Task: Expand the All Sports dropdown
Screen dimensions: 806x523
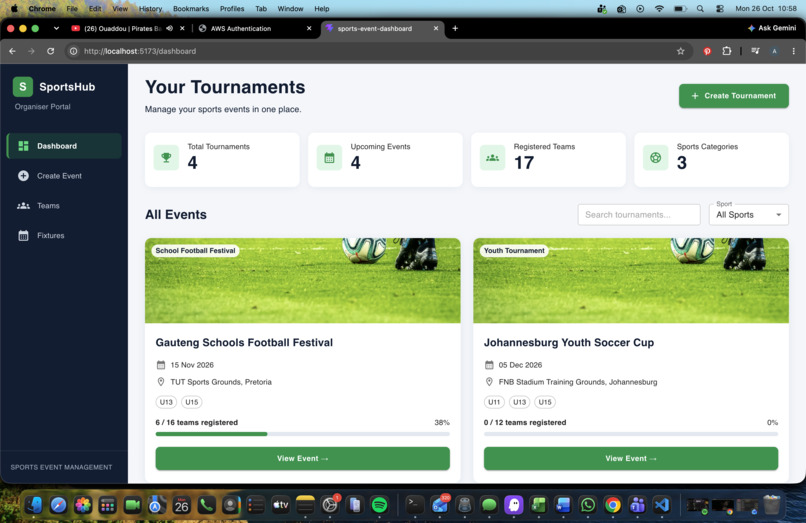Action: click(x=748, y=215)
